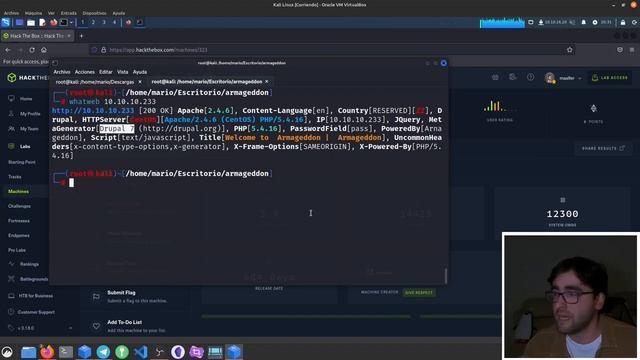Open the terminal launcher in Kali panel
The height and width of the screenshot is (360, 640).
click(64, 22)
